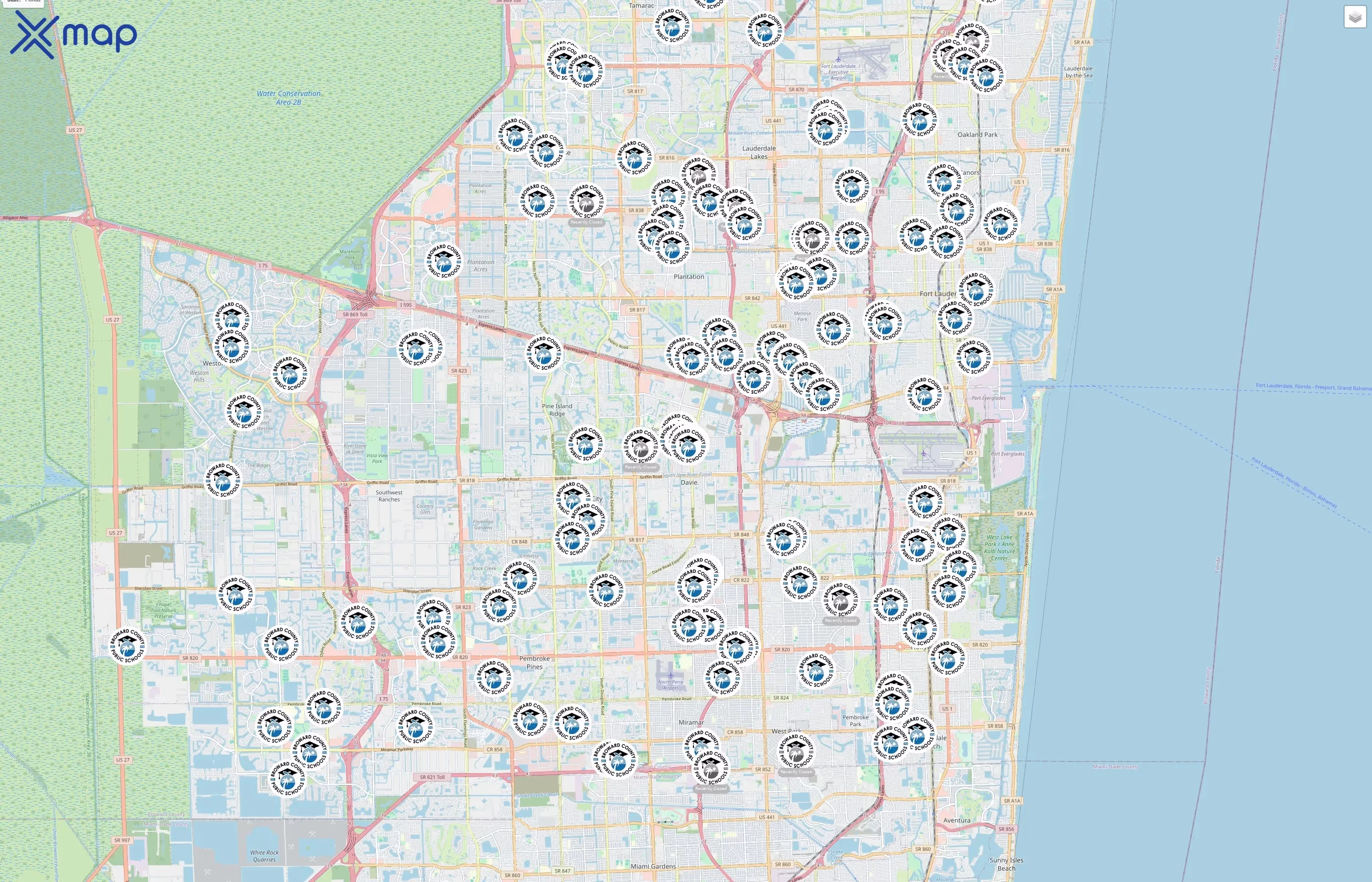
Task: Select school marker north of Executive Airport near SR 870
Action: coord(765,30)
